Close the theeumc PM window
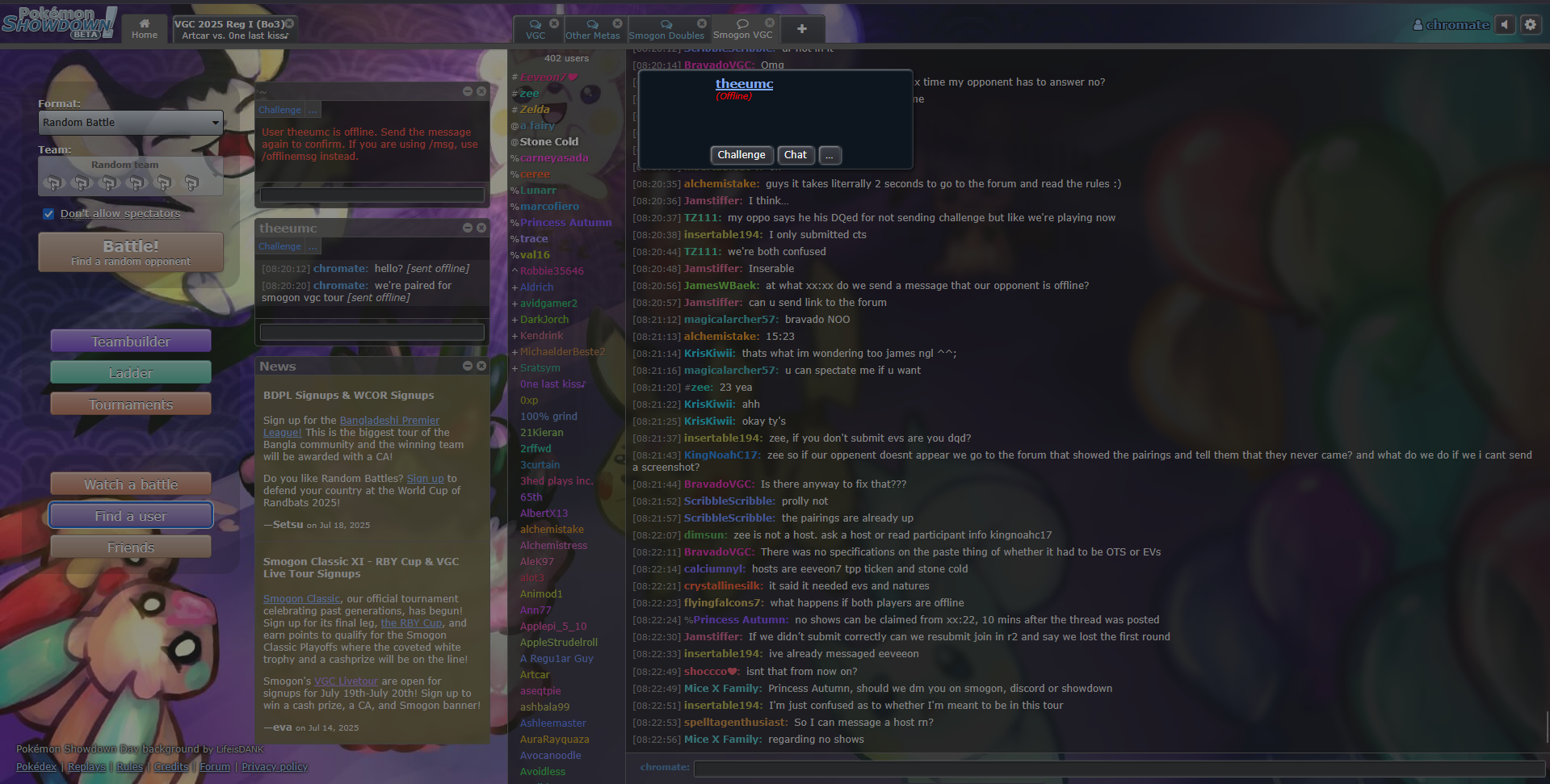The image size is (1550, 784). pyautogui.click(x=481, y=228)
